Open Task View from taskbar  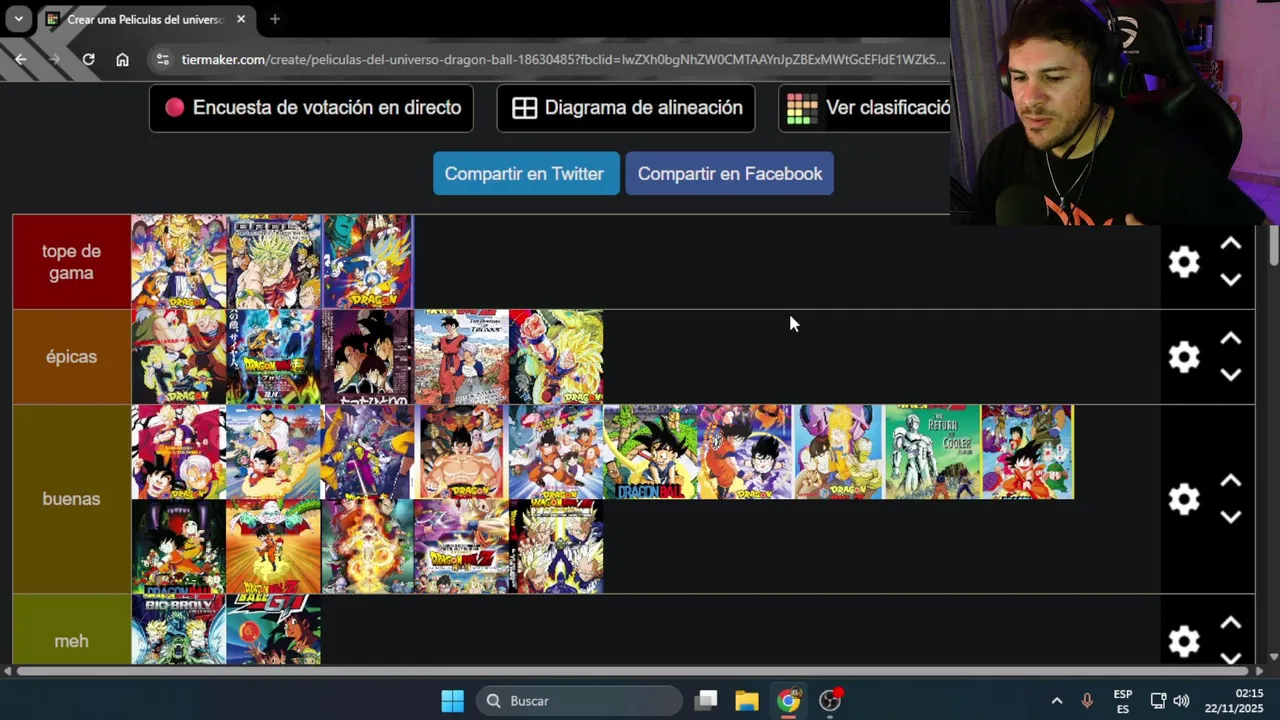[x=707, y=701]
